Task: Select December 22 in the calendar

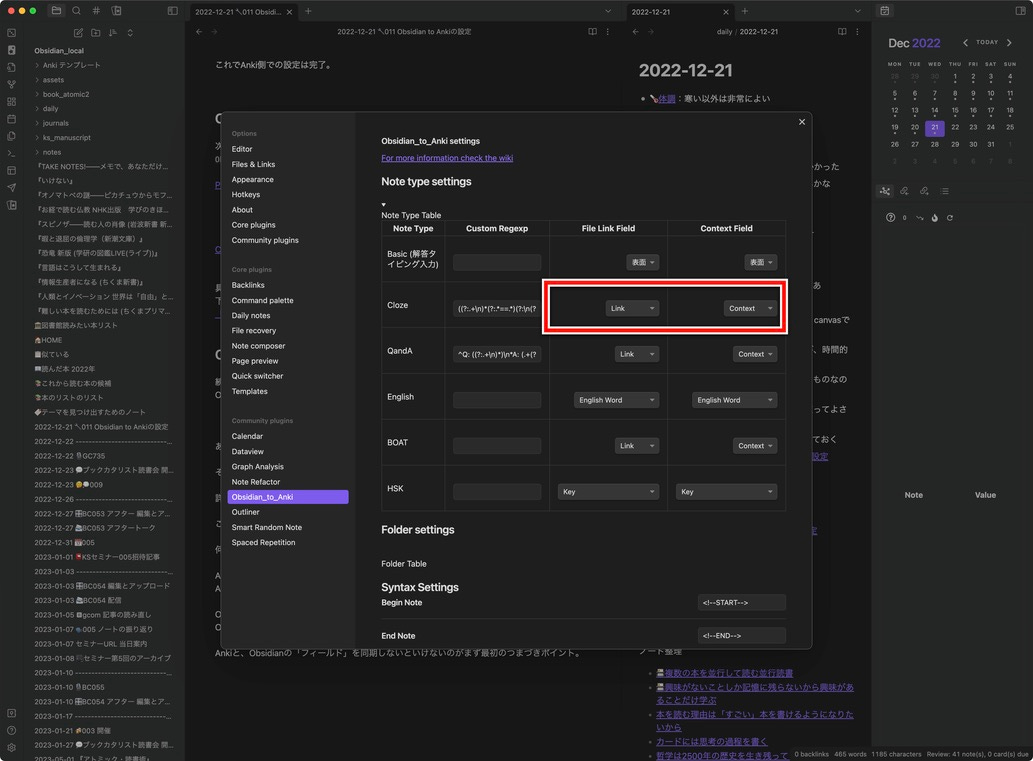Action: point(955,127)
